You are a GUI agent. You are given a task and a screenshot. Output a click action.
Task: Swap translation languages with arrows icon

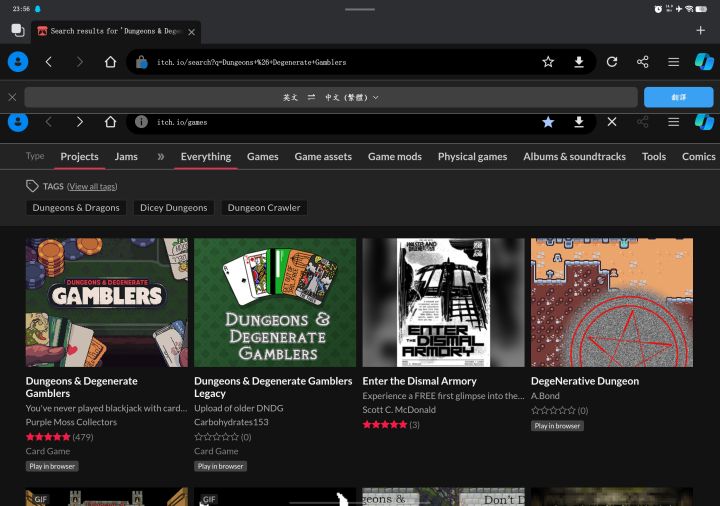pos(311,97)
